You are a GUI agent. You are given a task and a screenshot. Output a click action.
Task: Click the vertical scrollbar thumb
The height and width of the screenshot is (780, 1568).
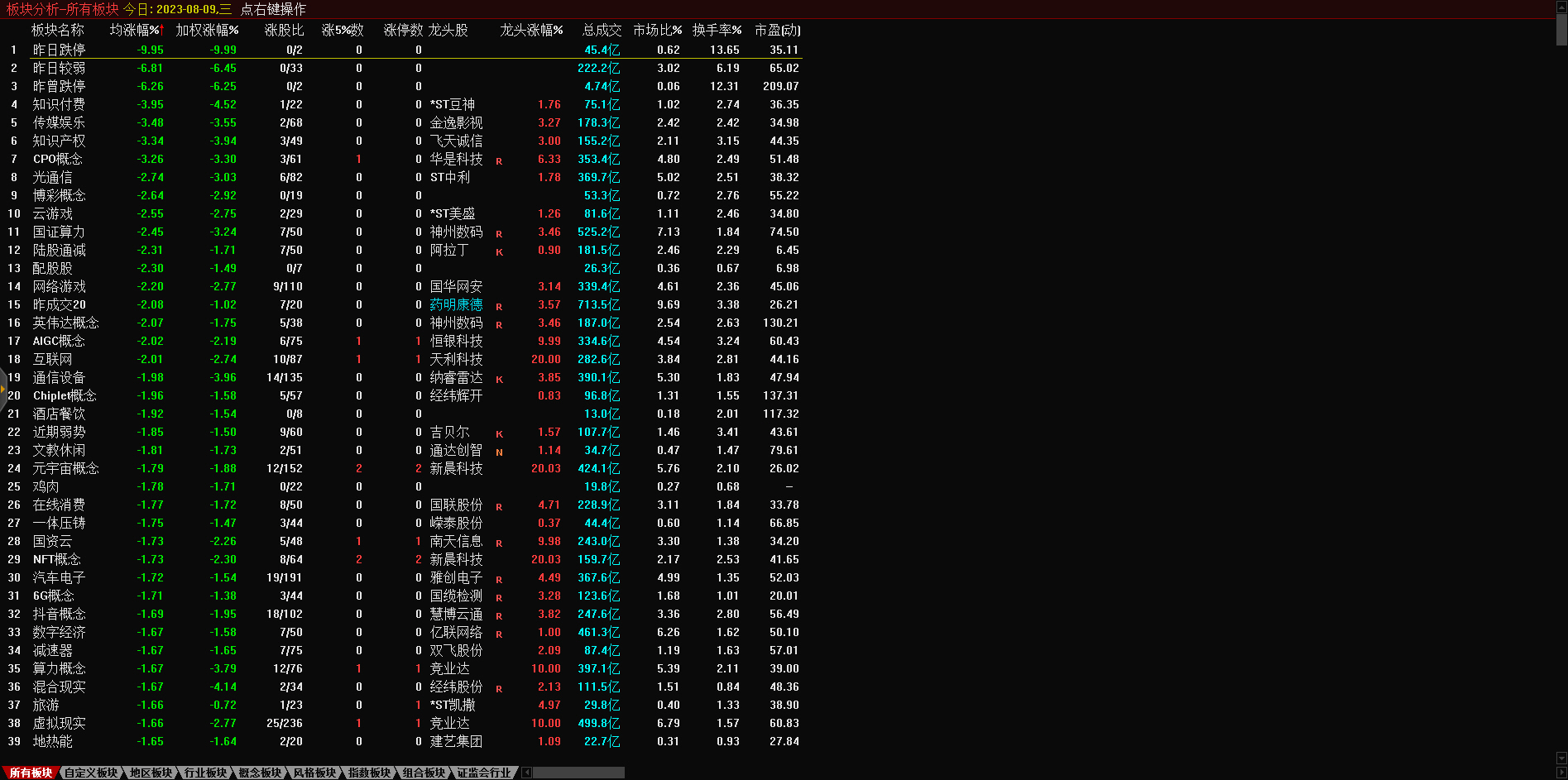point(1561,29)
